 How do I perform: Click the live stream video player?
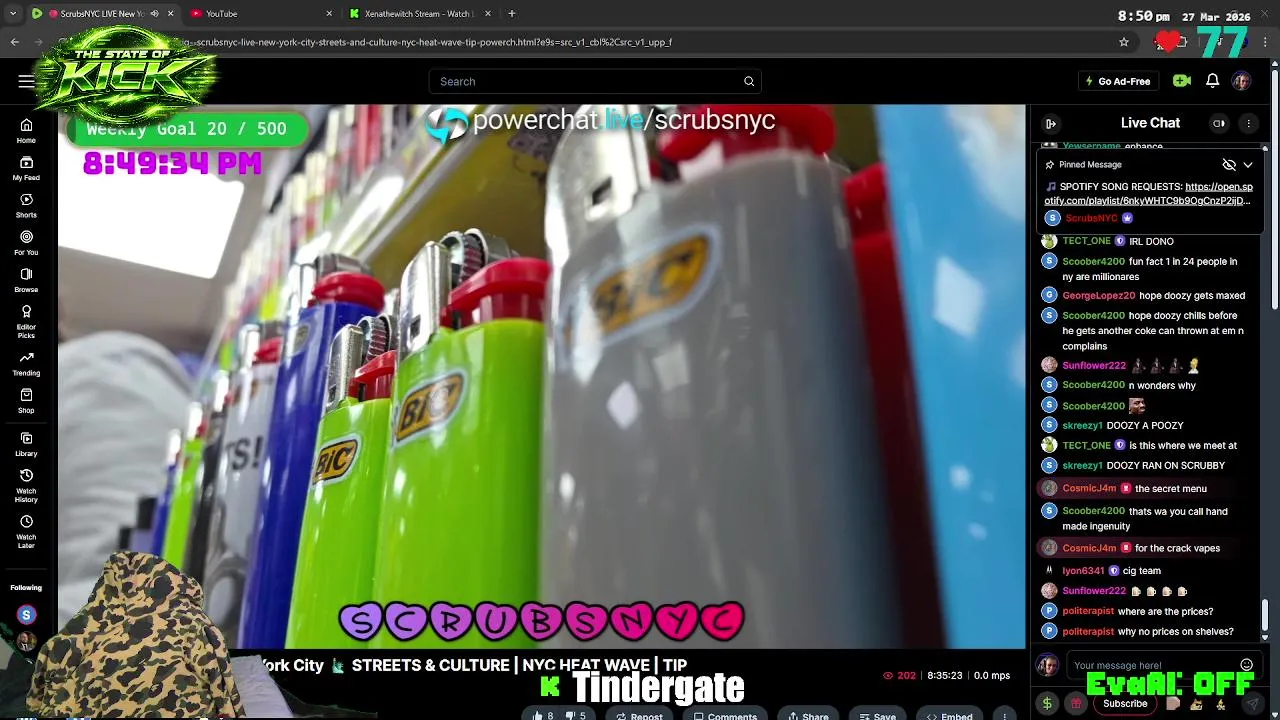click(541, 378)
